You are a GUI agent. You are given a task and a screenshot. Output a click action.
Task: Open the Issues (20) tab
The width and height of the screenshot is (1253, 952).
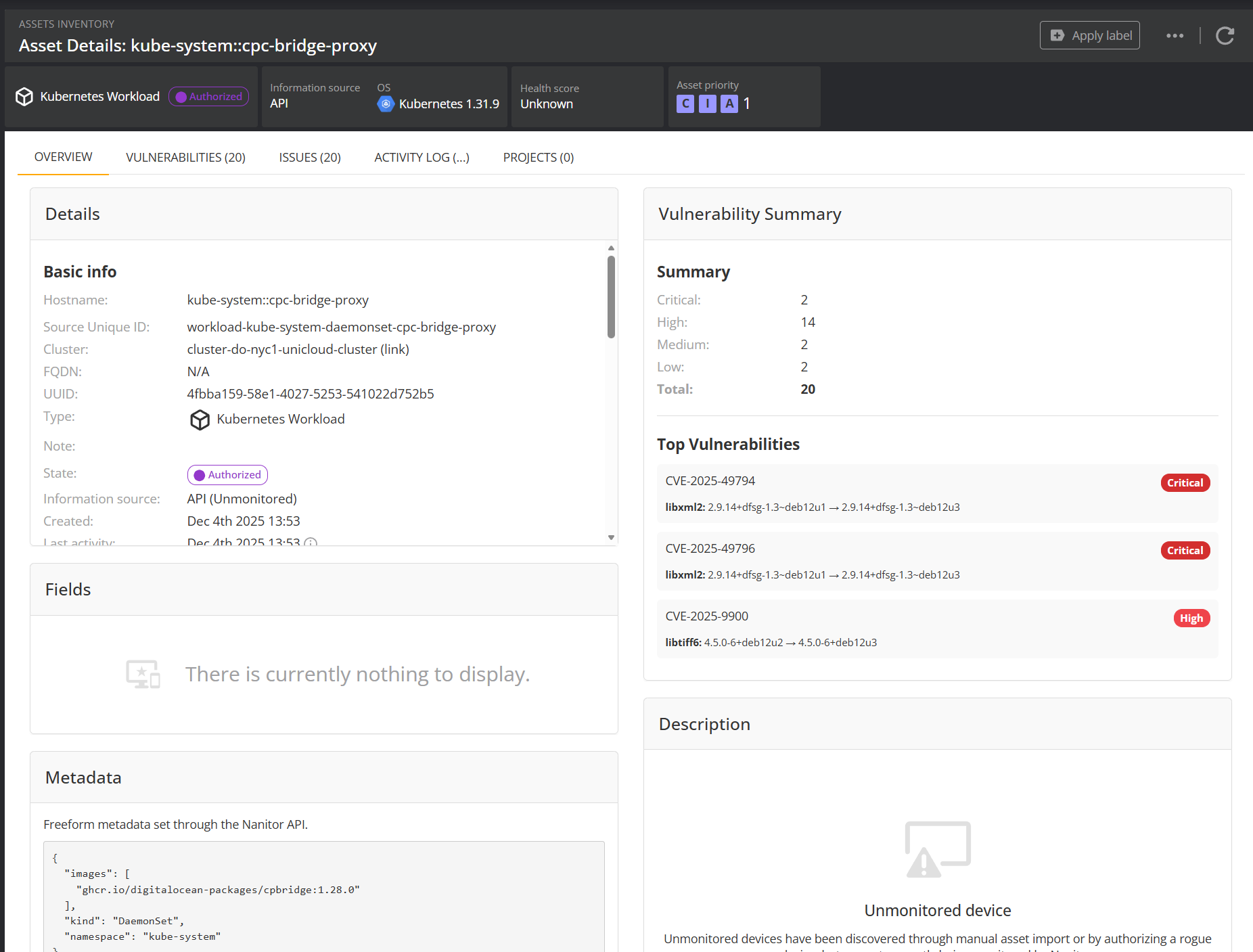pyautogui.click(x=310, y=157)
